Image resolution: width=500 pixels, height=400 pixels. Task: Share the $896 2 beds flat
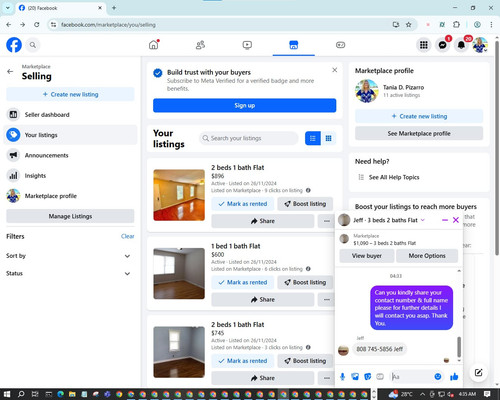point(263,221)
